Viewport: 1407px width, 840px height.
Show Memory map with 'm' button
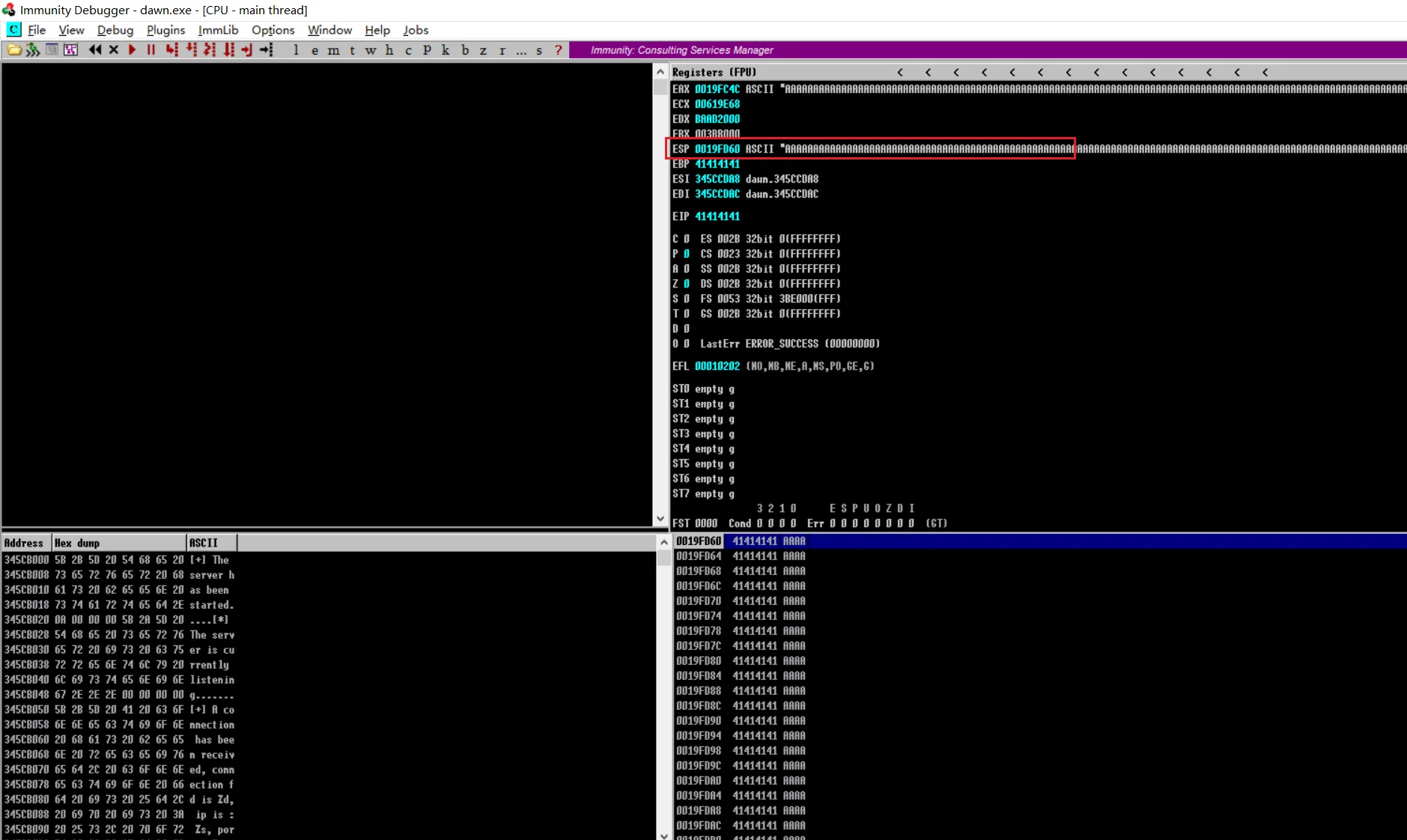click(333, 50)
